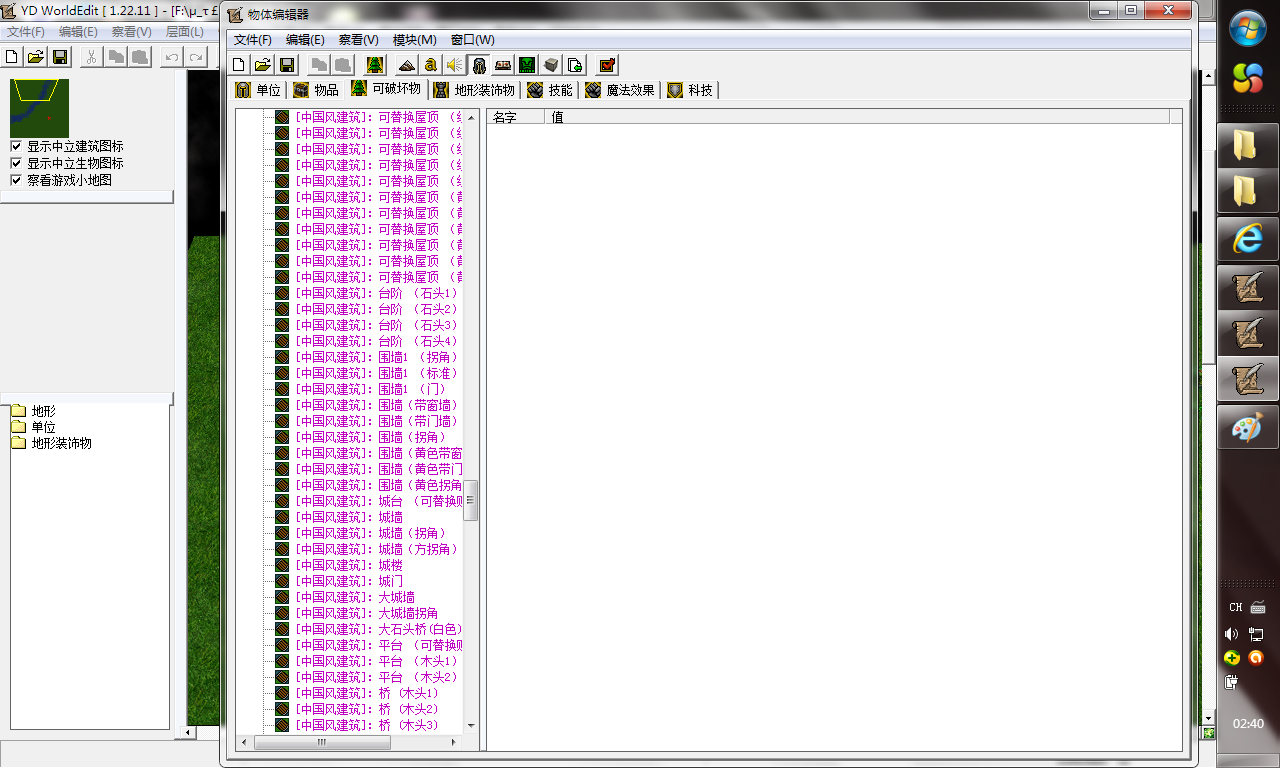Switch to 技能 tab
The height and width of the screenshot is (768, 1280).
[x=550, y=90]
